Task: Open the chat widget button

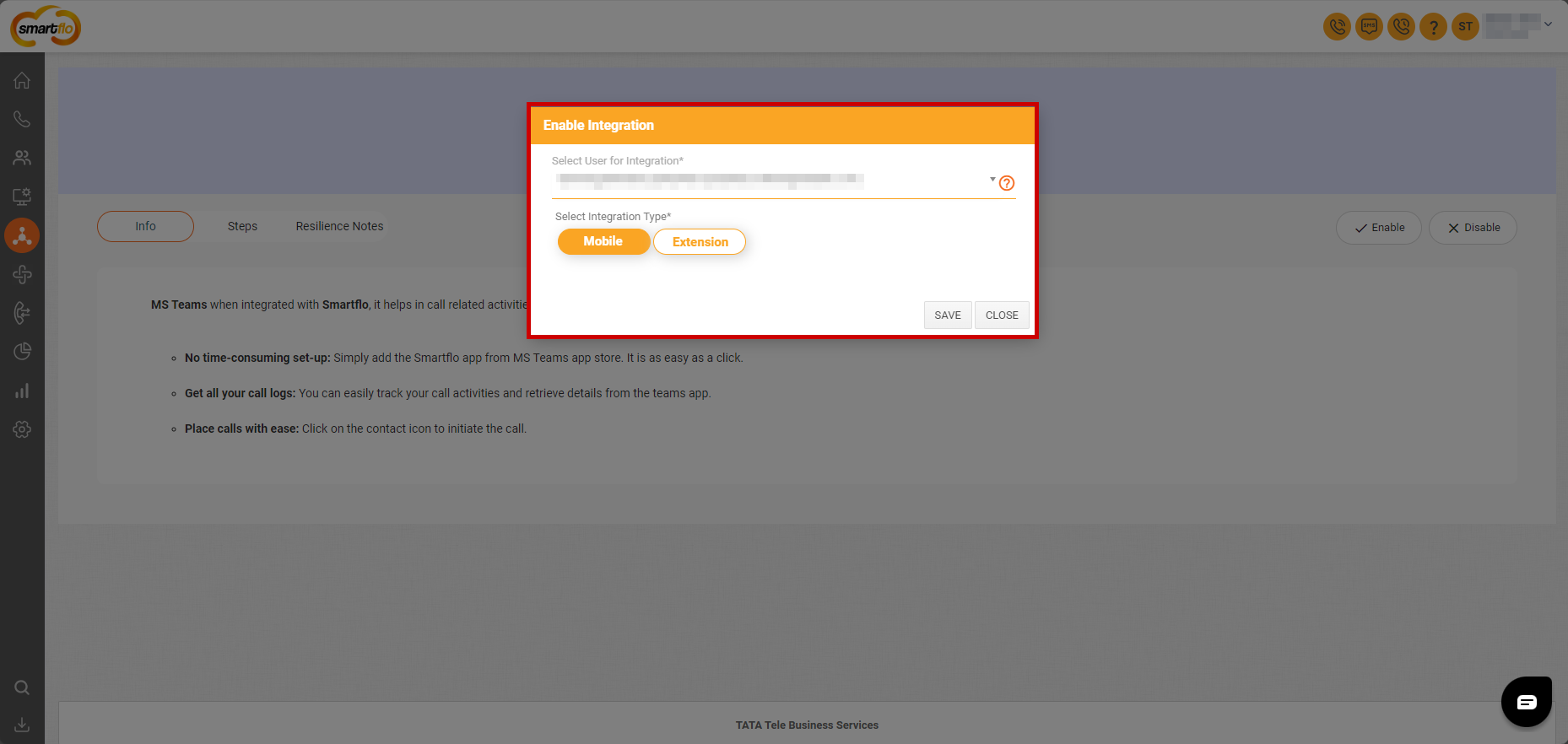Action: tap(1526, 702)
